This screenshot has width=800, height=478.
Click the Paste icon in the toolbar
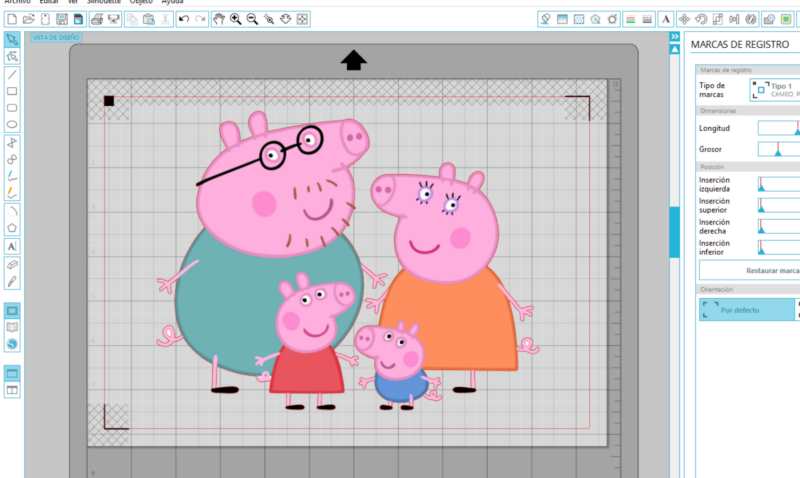(149, 19)
